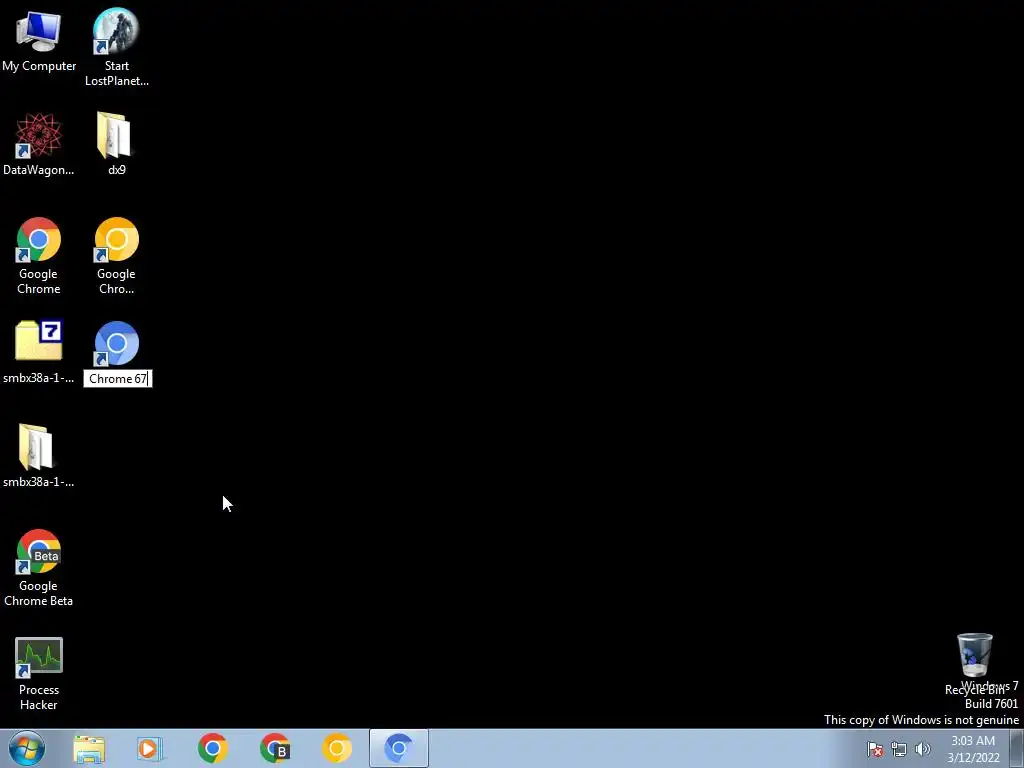Select the blue Chromium shortcut icon on the desktop
Image resolution: width=1024 pixels, height=768 pixels.
116,344
